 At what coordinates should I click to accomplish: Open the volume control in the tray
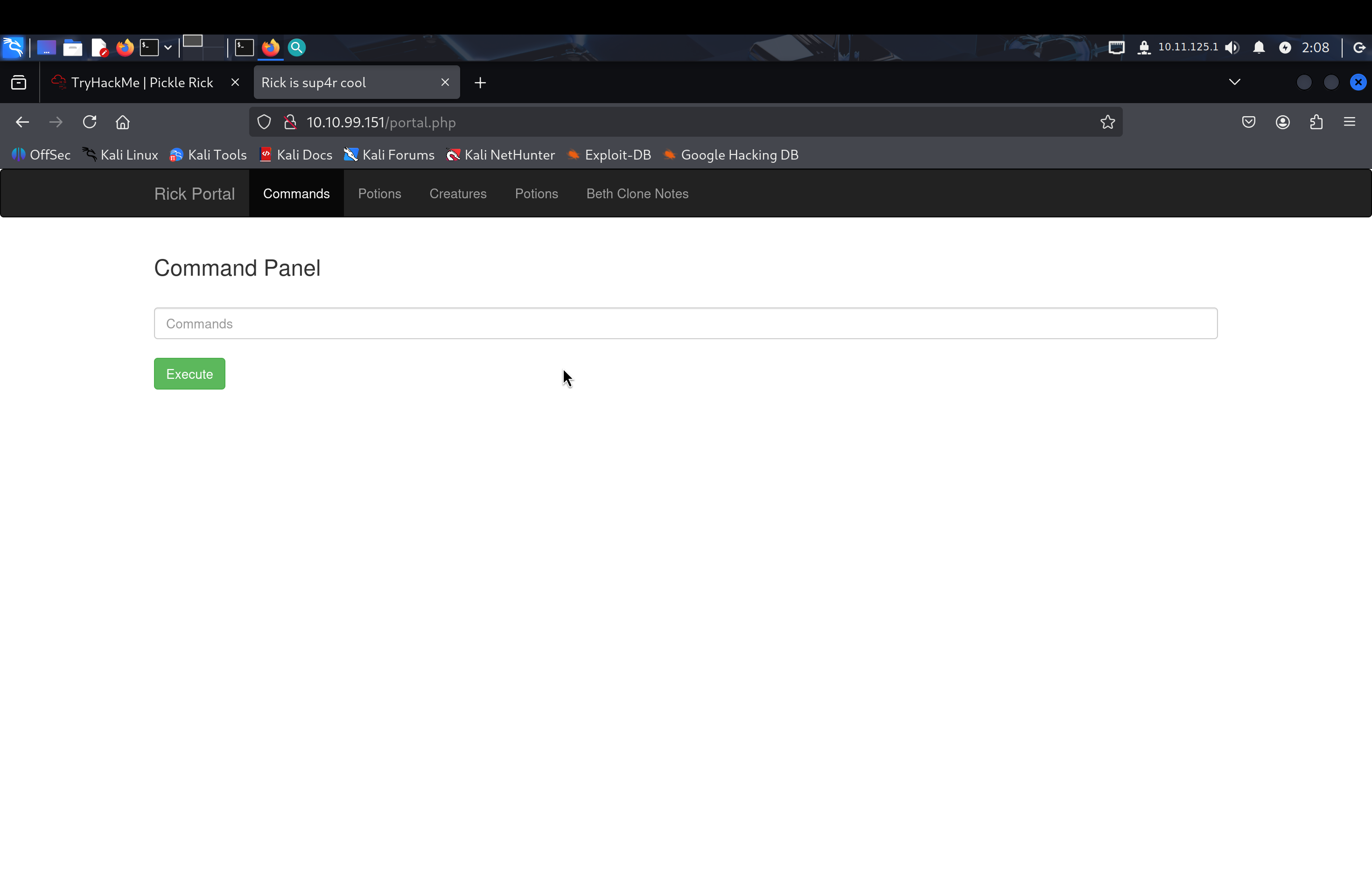point(1232,47)
